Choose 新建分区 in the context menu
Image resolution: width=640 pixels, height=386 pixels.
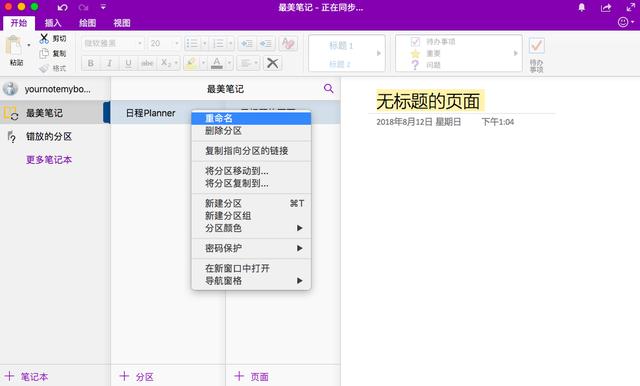251,203
